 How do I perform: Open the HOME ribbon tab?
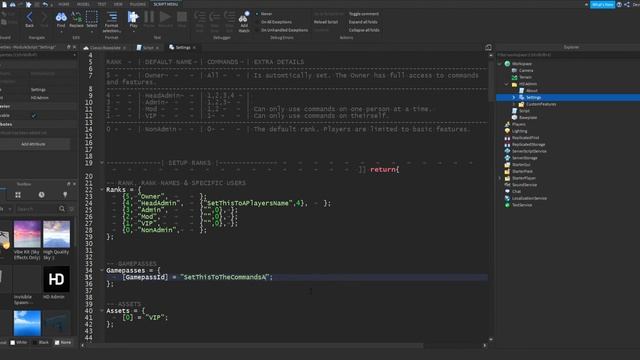[64, 4]
